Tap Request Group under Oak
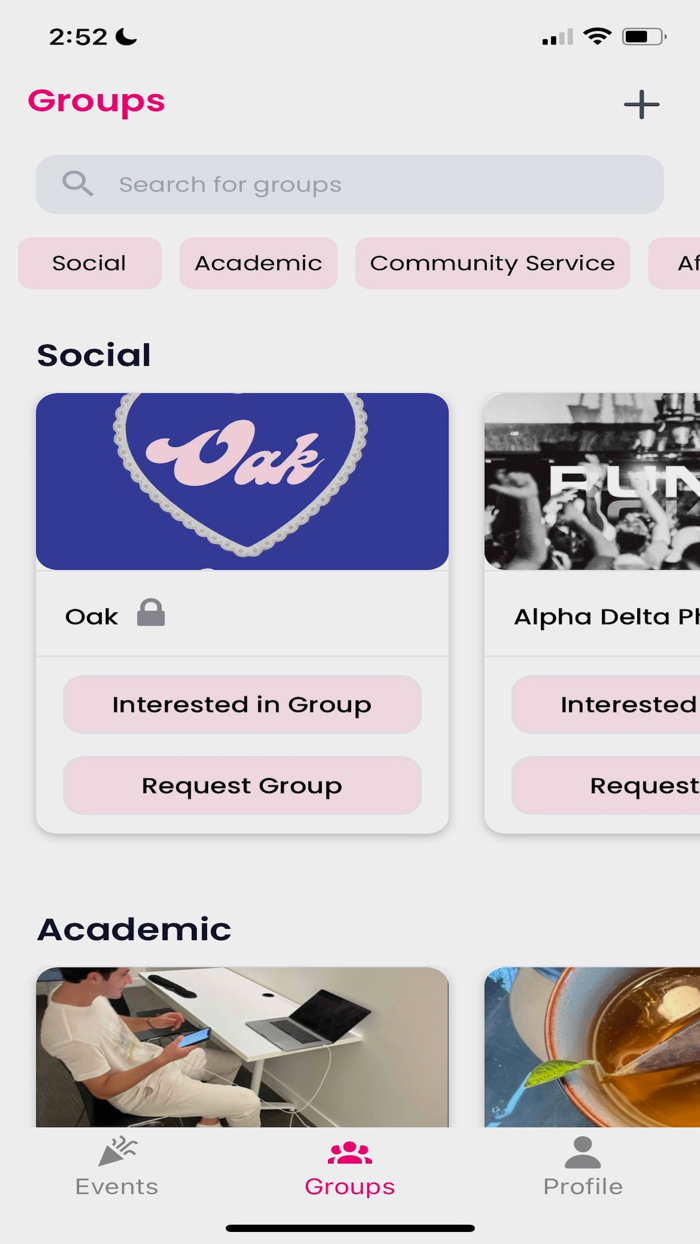The height and width of the screenshot is (1244, 700). pyautogui.click(x=242, y=785)
